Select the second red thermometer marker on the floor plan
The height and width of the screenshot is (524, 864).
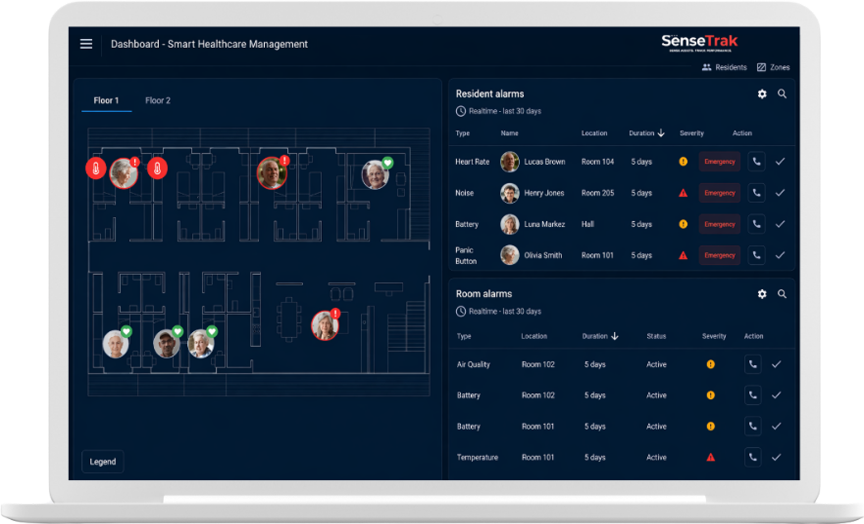pos(158,168)
